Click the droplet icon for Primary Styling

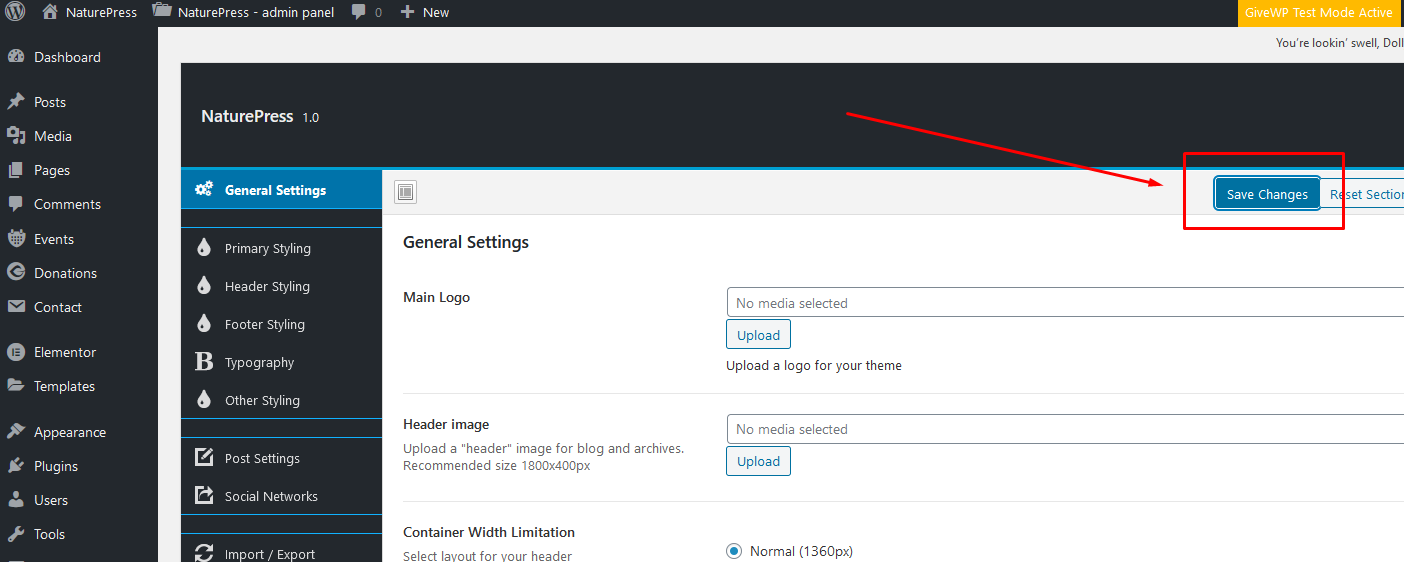(204, 248)
